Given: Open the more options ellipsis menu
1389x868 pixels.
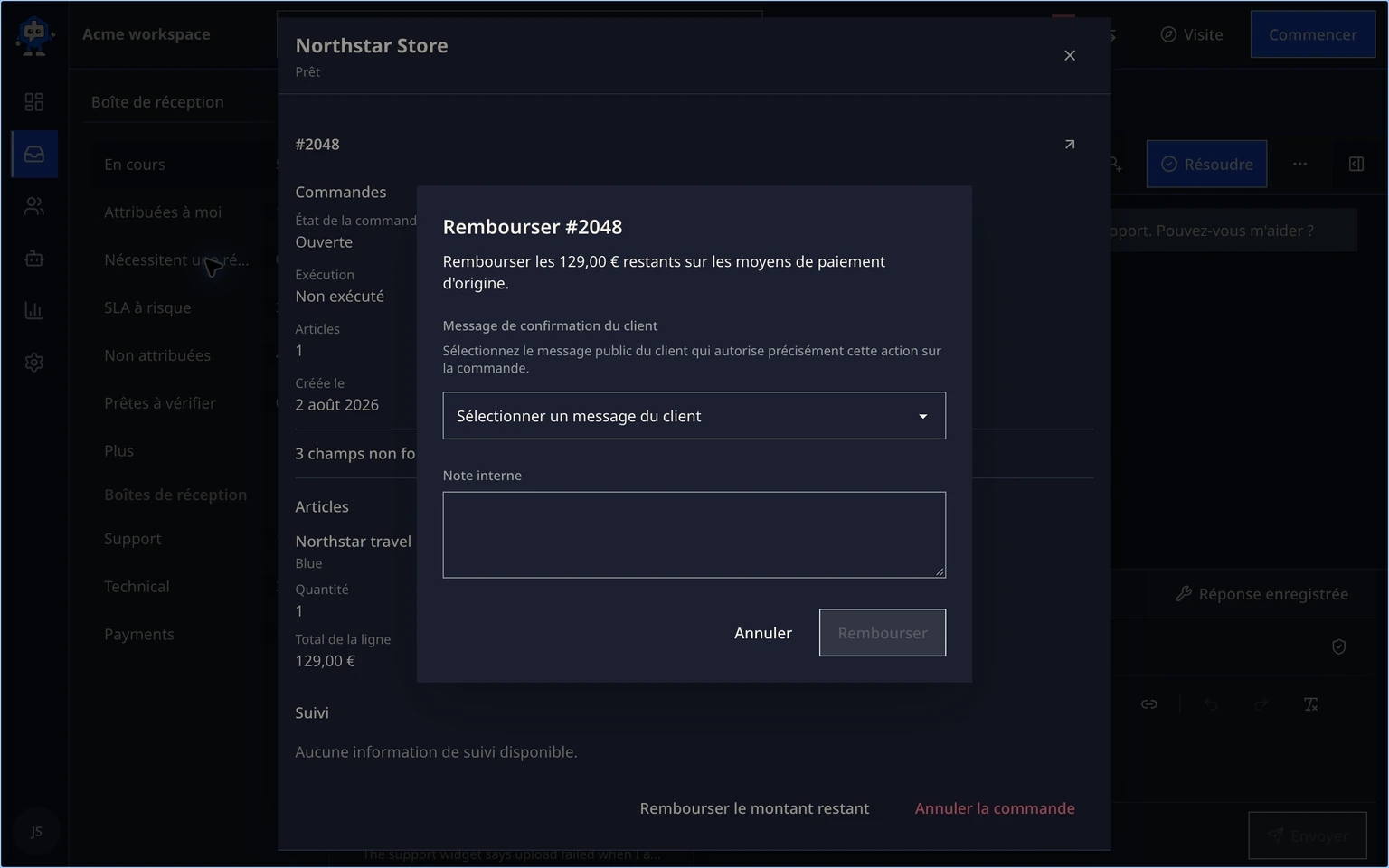Looking at the screenshot, I should pos(1299,165).
